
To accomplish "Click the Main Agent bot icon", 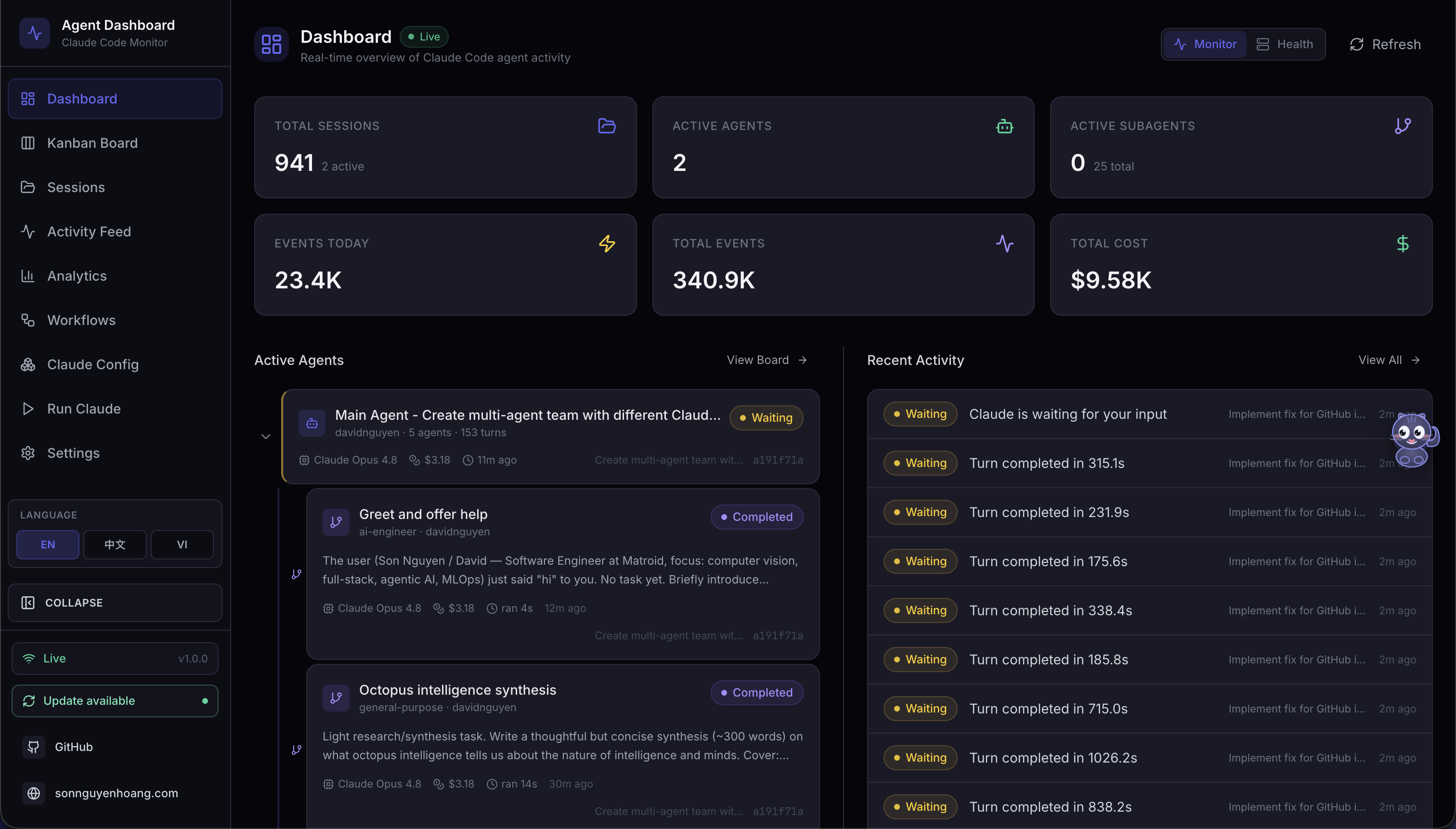I will [312, 423].
